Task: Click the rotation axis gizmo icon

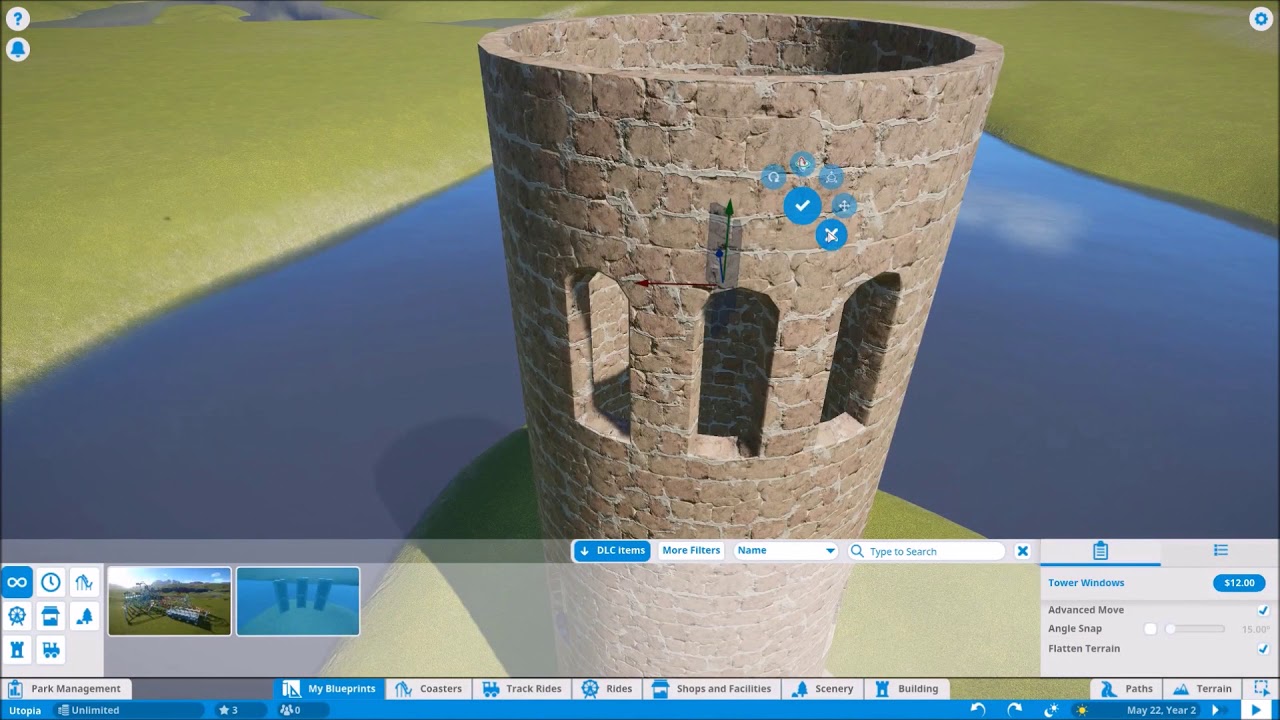Action: click(802, 163)
